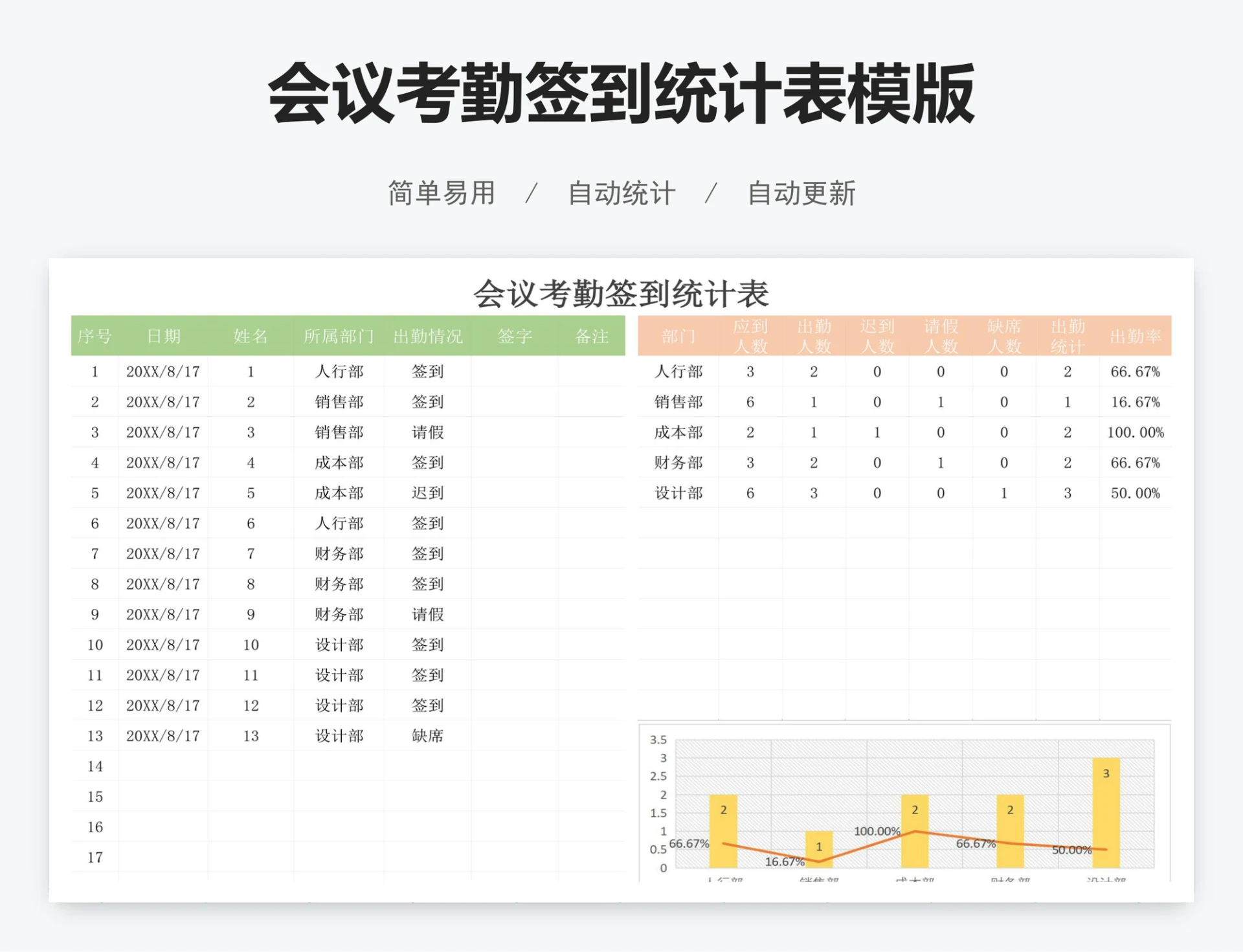Select the 姓名 column header
This screenshot has height=952, width=1243.
tap(252, 337)
